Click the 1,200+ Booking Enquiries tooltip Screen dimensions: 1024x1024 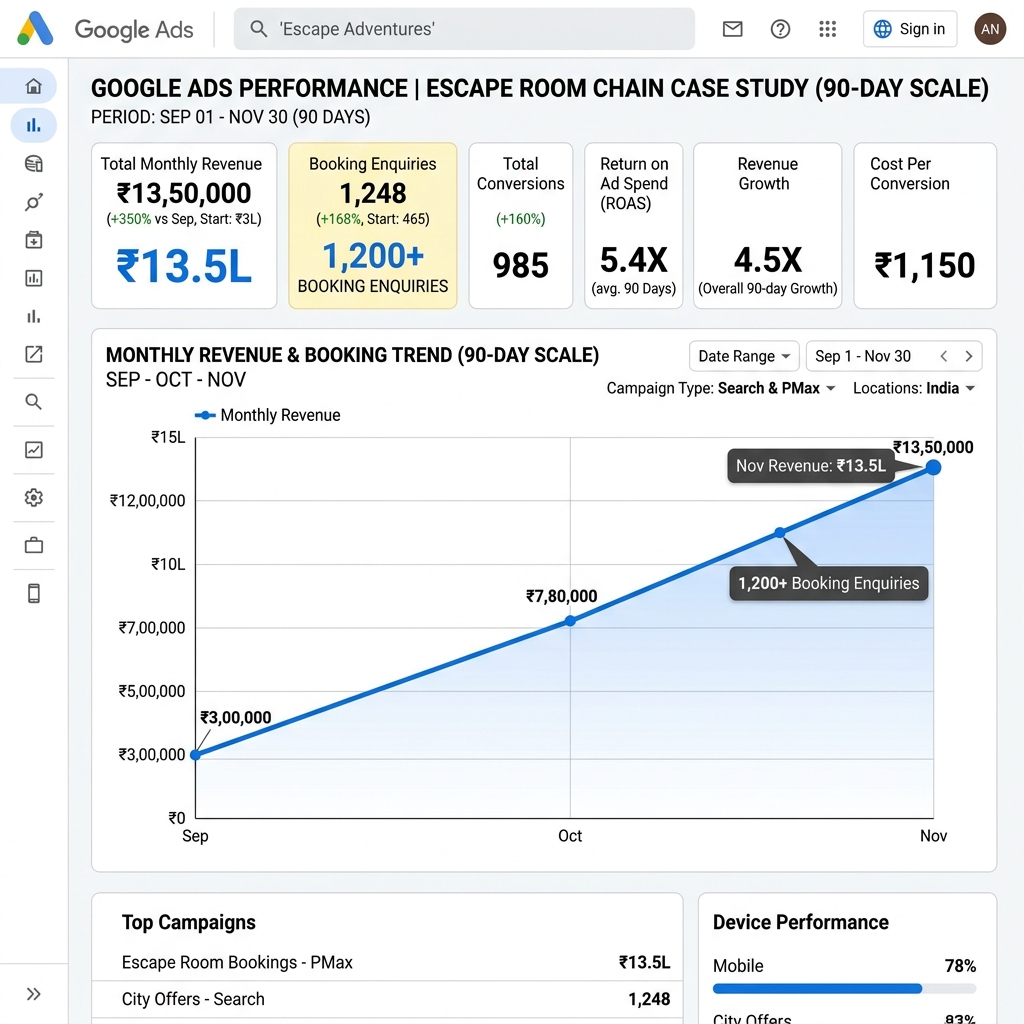(829, 583)
